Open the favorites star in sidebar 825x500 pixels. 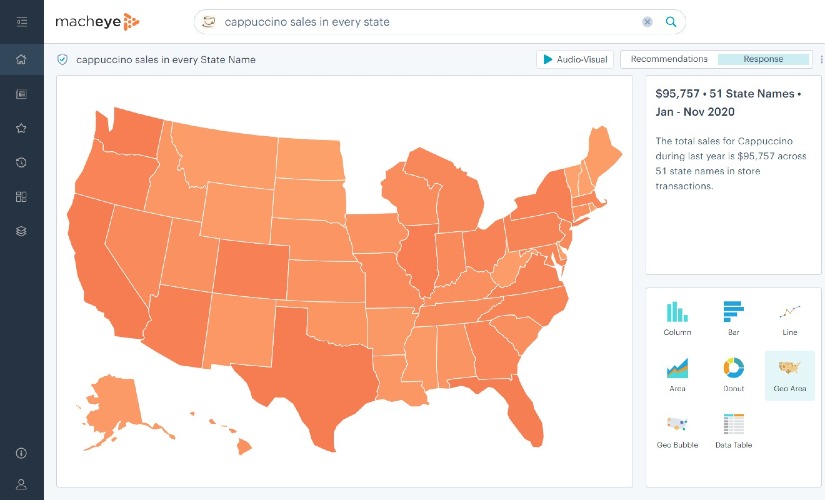[x=21, y=128]
